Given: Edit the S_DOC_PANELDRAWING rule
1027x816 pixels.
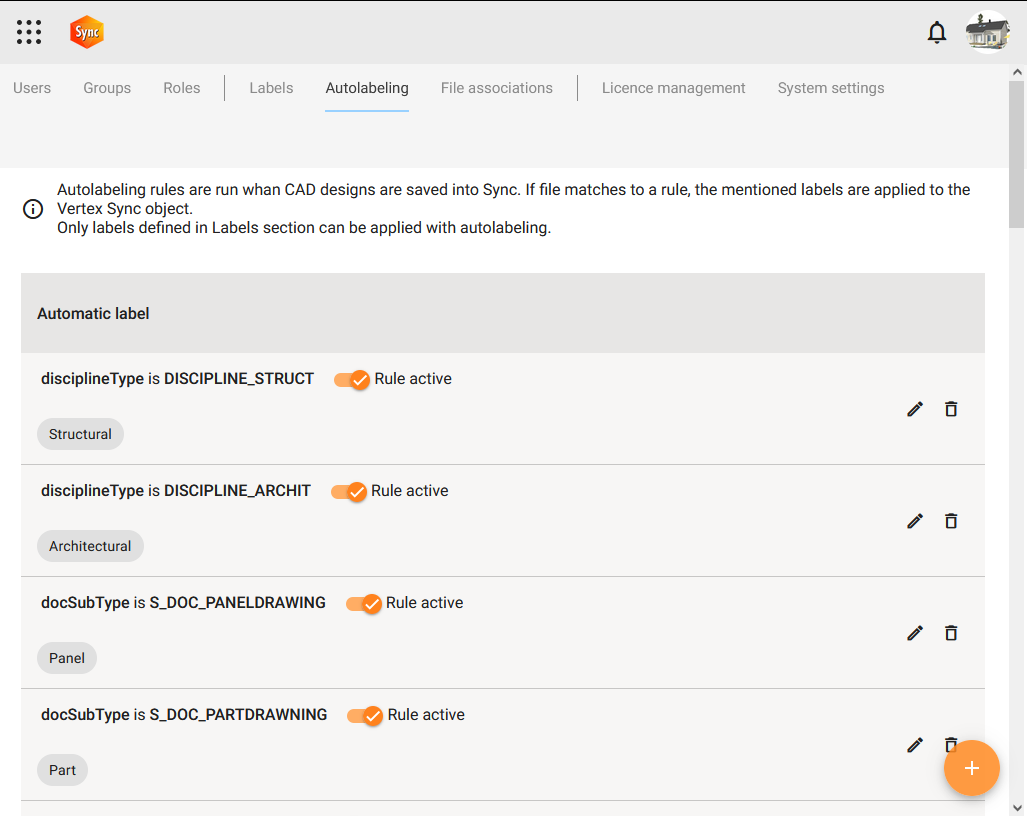Looking at the screenshot, I should click(x=915, y=633).
